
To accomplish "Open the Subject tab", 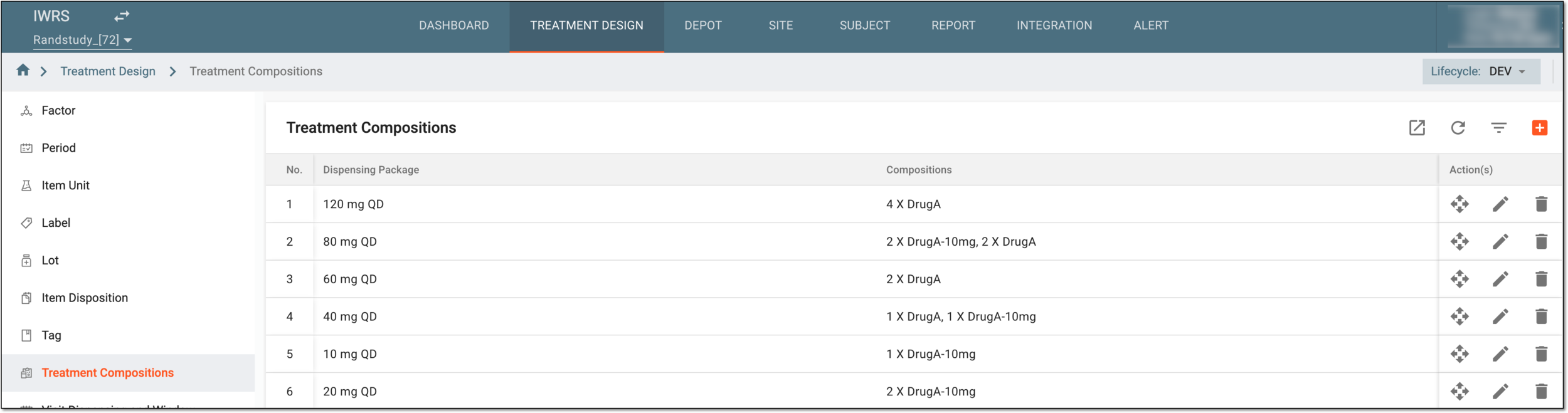I will (x=864, y=26).
